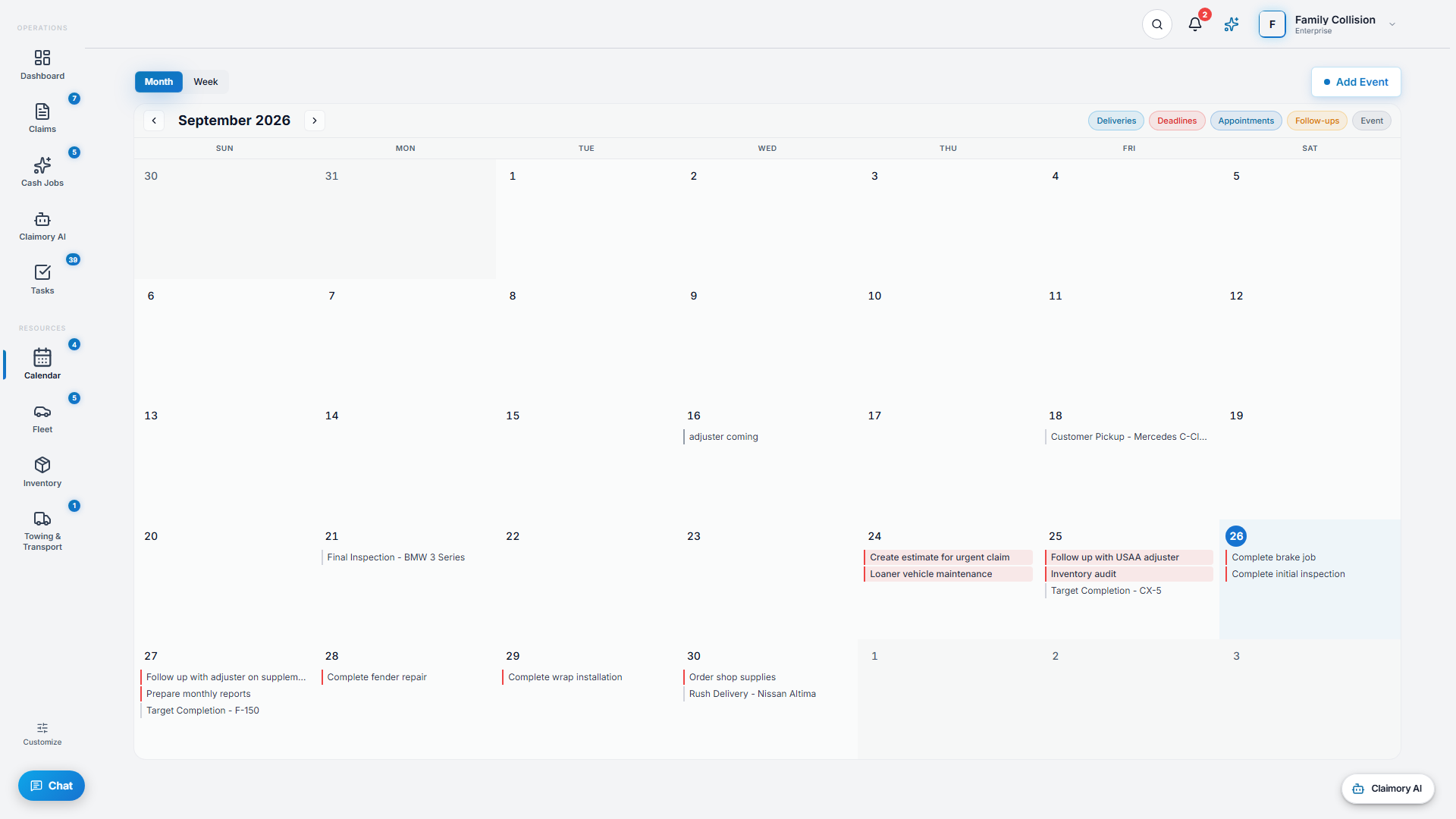Open the Customize sliders icon
Screen dimensions: 1456x819
(42, 728)
